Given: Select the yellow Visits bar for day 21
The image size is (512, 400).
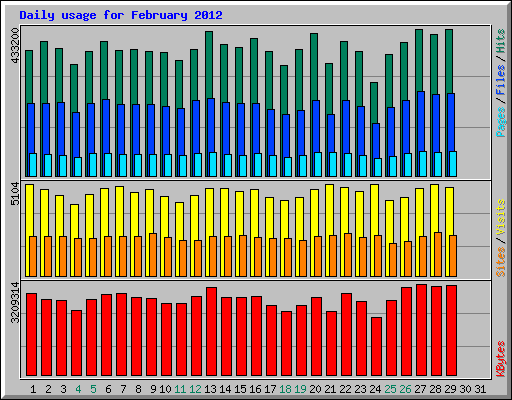Looking at the screenshot, I should pyautogui.click(x=329, y=210).
